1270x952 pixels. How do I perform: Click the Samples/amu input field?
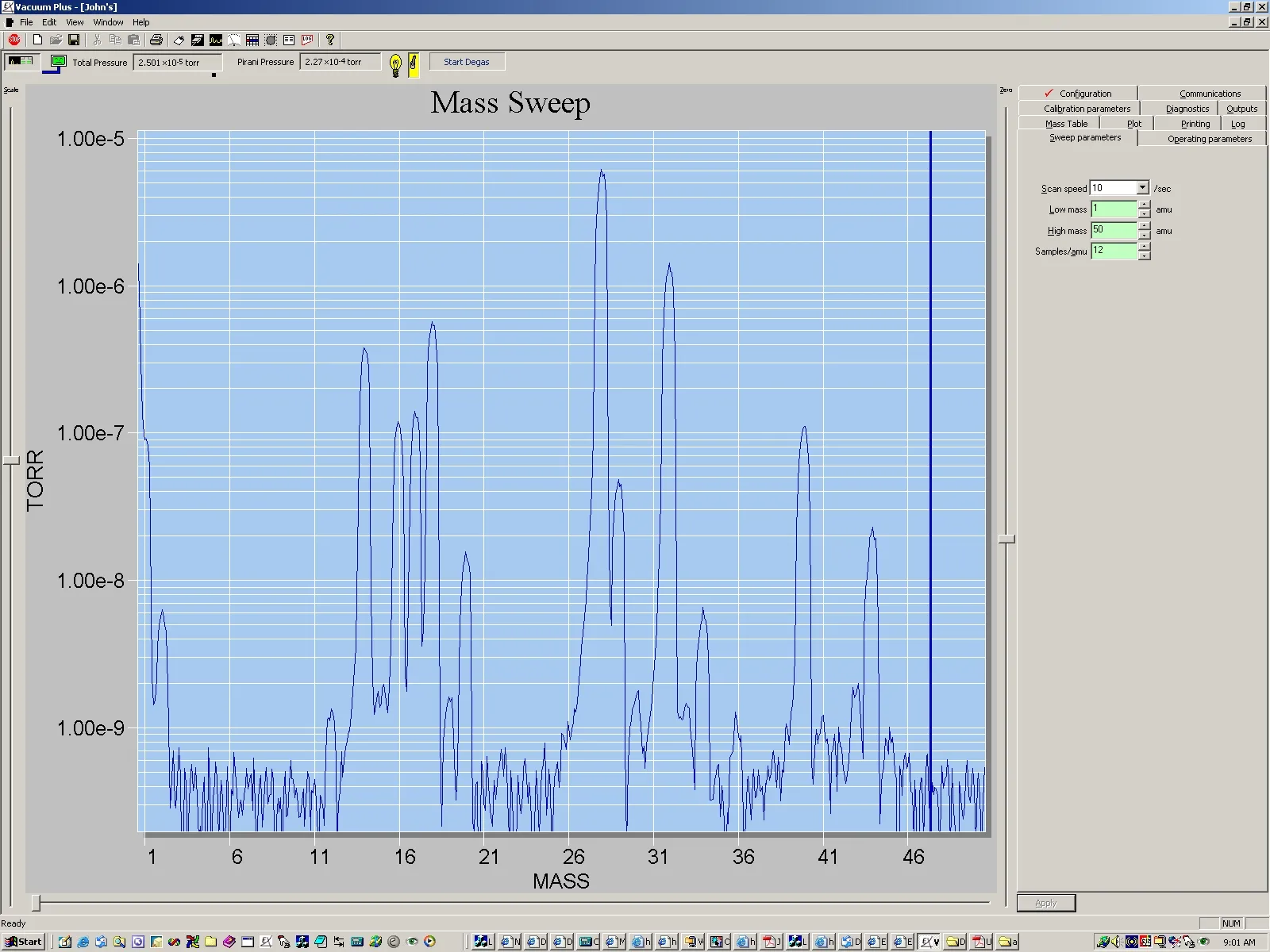point(1114,251)
